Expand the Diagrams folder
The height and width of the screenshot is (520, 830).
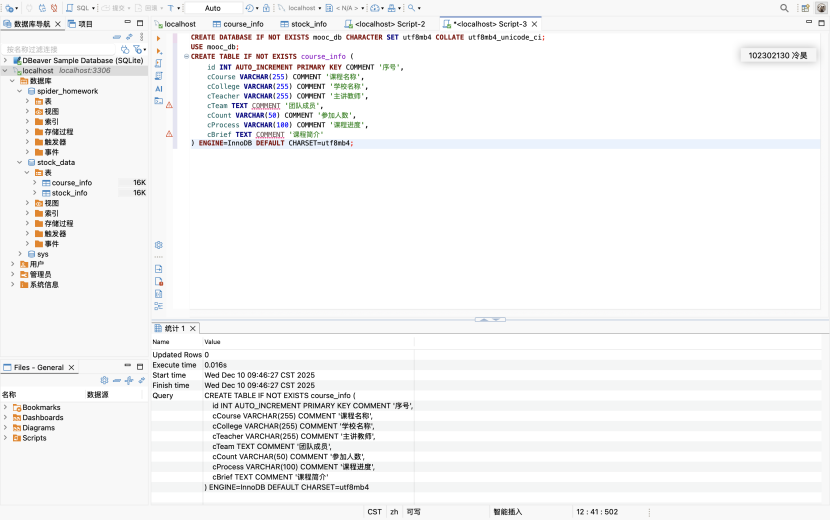[5, 427]
